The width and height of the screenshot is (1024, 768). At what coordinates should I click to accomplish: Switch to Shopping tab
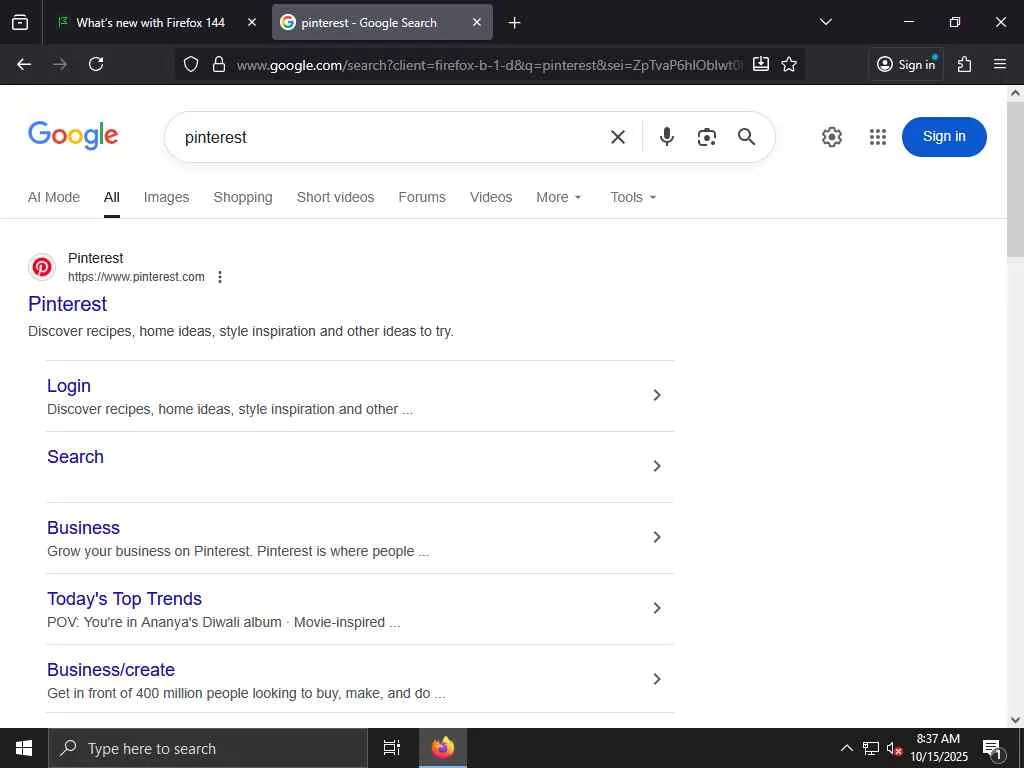242,197
